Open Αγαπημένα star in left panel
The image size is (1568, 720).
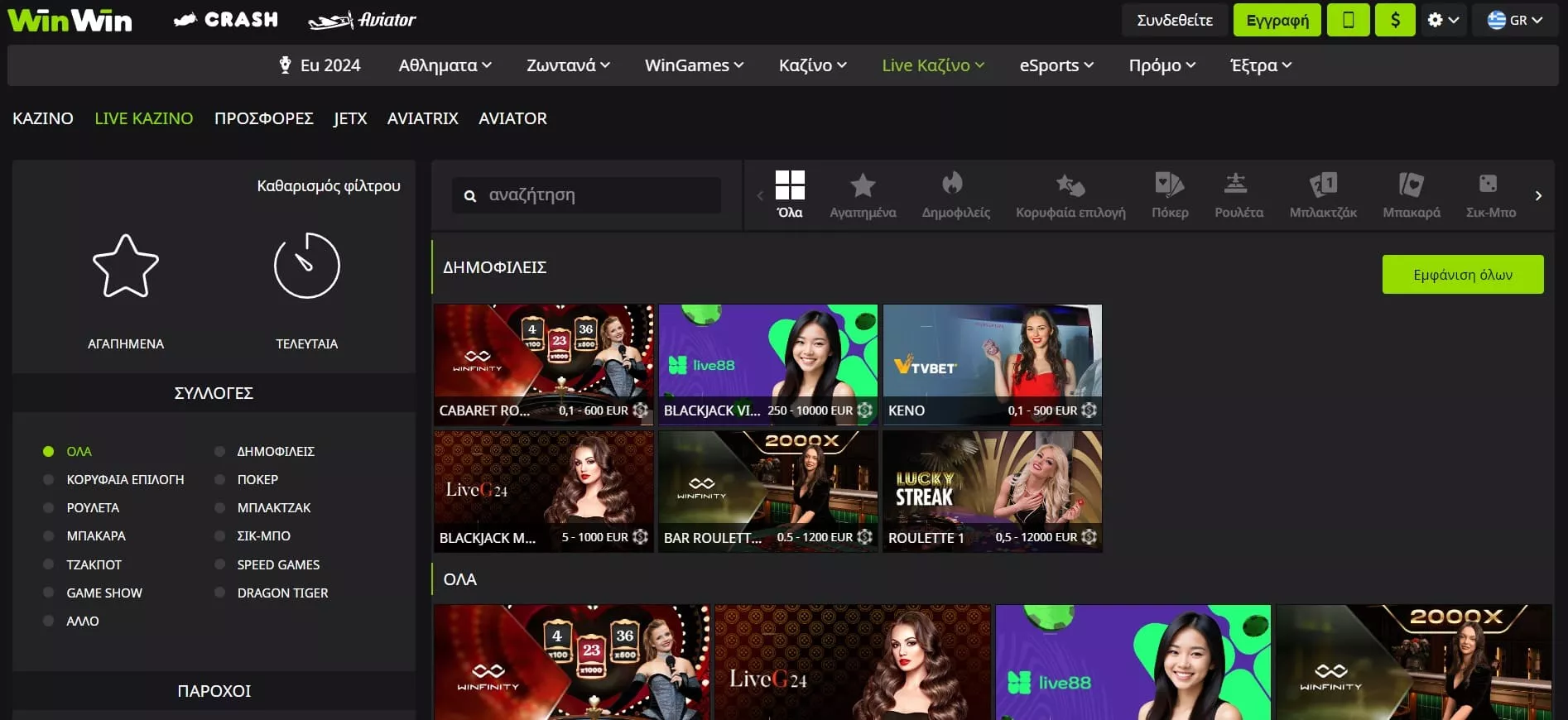126,266
